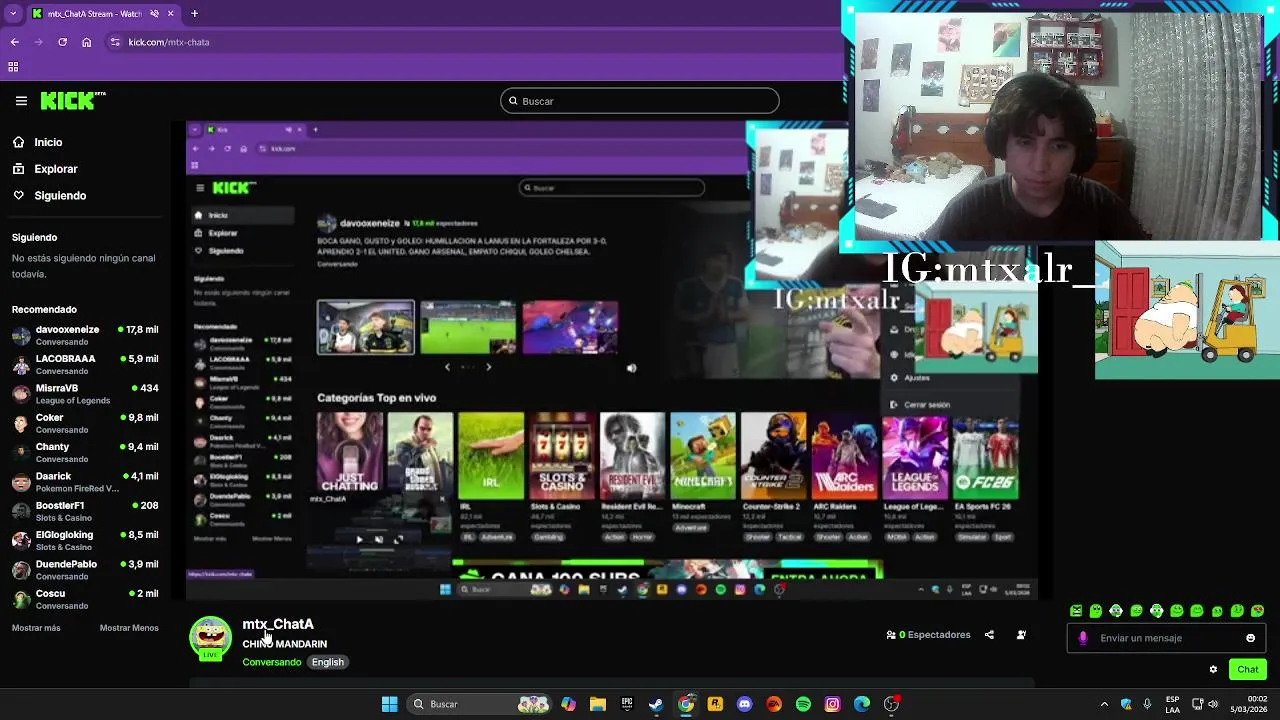This screenshot has width=1280, height=720.
Task: Expand list with Mostrar más
Action: click(36, 628)
